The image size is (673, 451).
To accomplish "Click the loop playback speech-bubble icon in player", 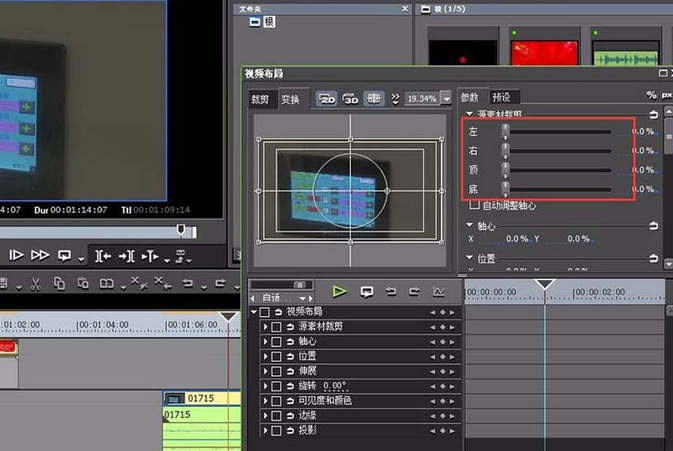I will point(66,256).
